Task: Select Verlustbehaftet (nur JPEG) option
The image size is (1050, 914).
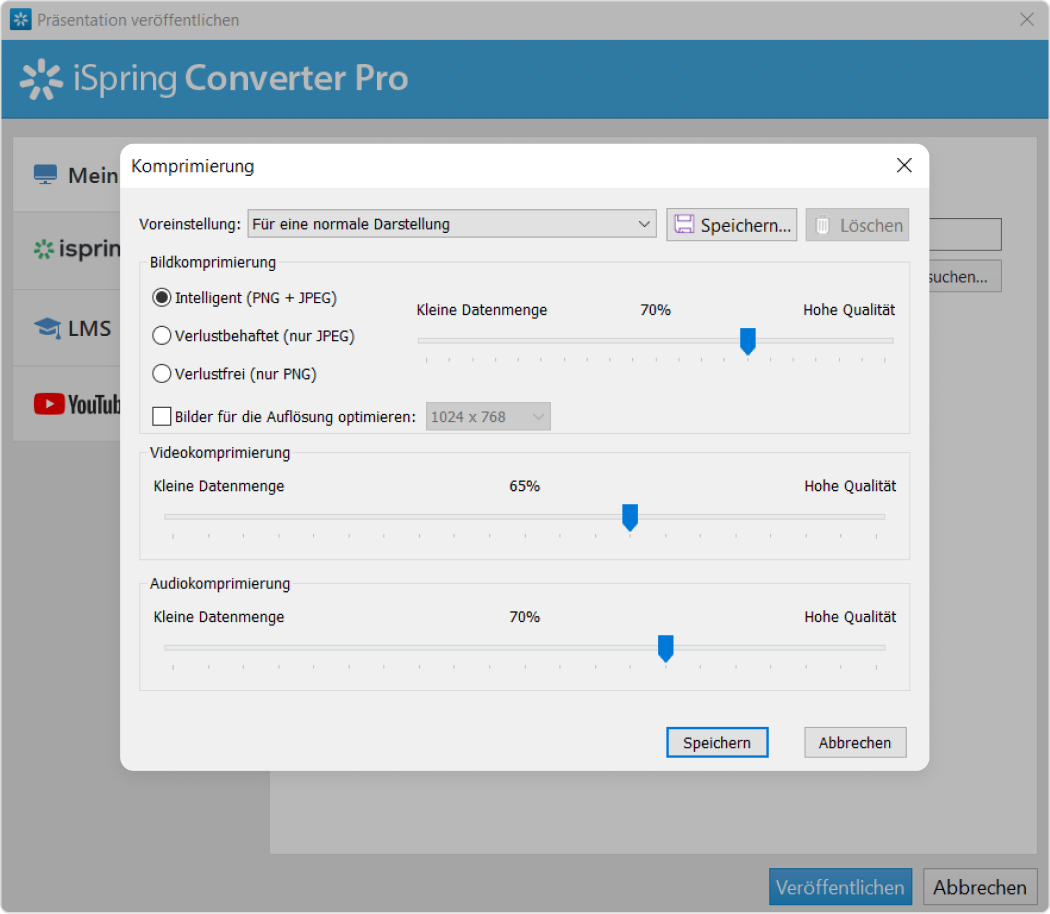Action: 253,335
